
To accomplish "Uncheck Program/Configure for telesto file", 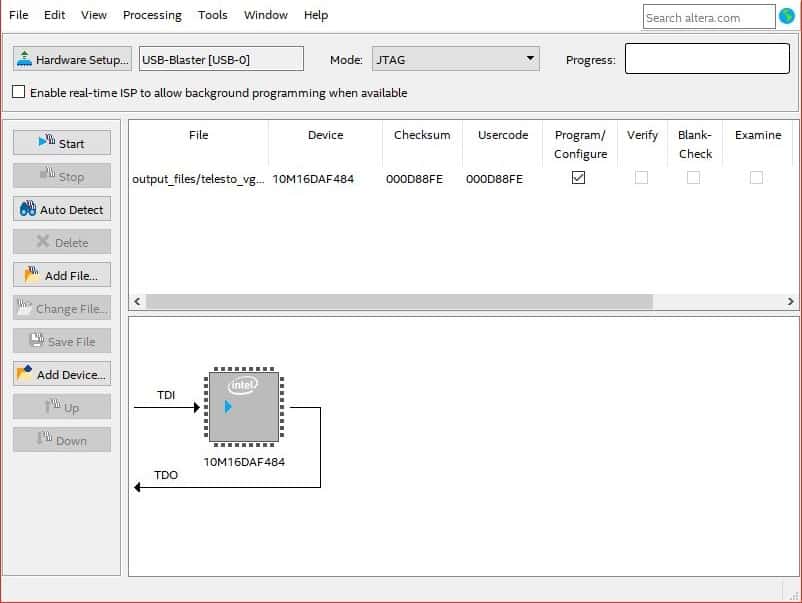I will click(x=578, y=178).
